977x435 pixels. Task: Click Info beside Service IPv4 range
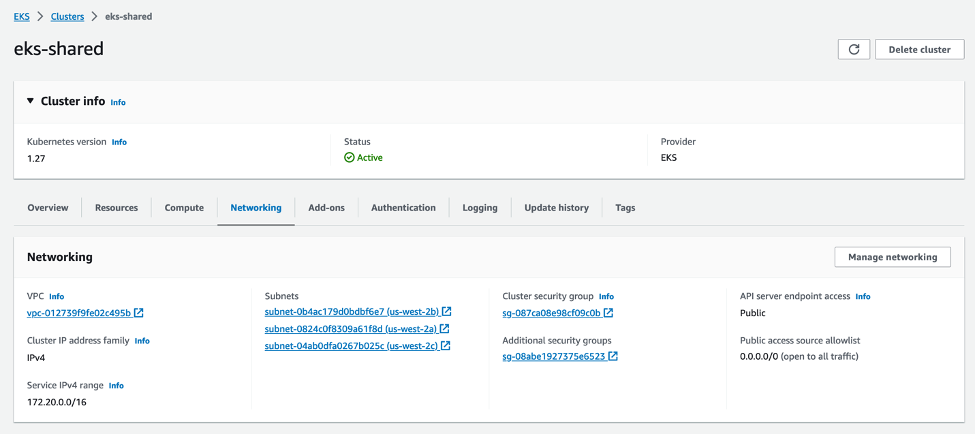[x=116, y=386]
